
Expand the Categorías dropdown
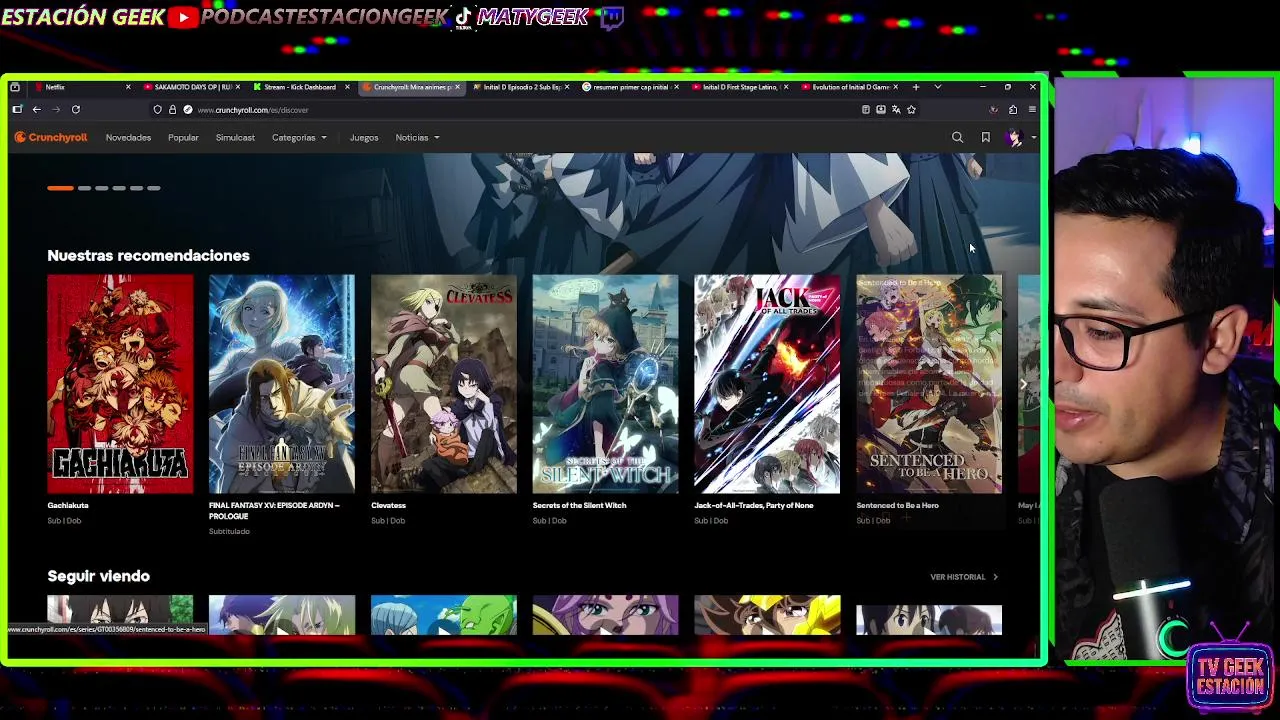[299, 138]
